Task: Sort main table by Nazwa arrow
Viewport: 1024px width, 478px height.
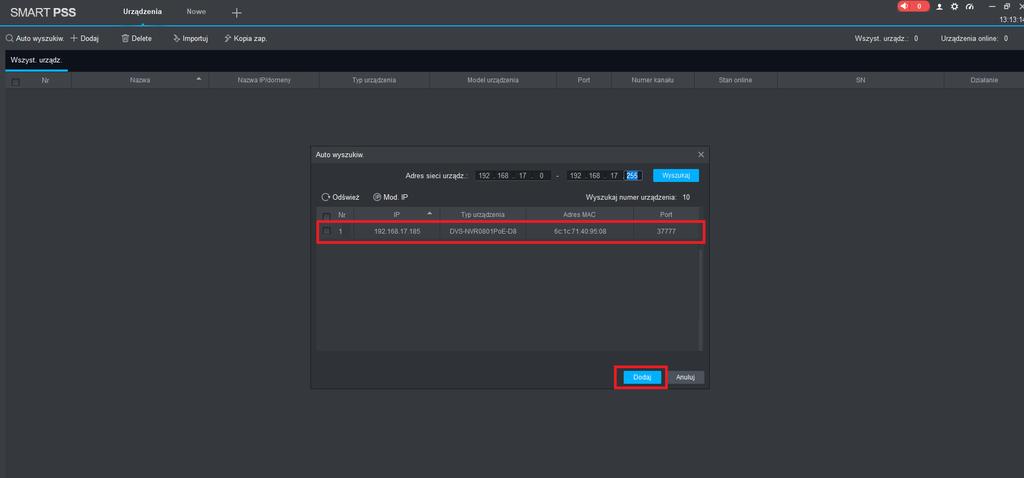Action: pyautogui.click(x=199, y=80)
